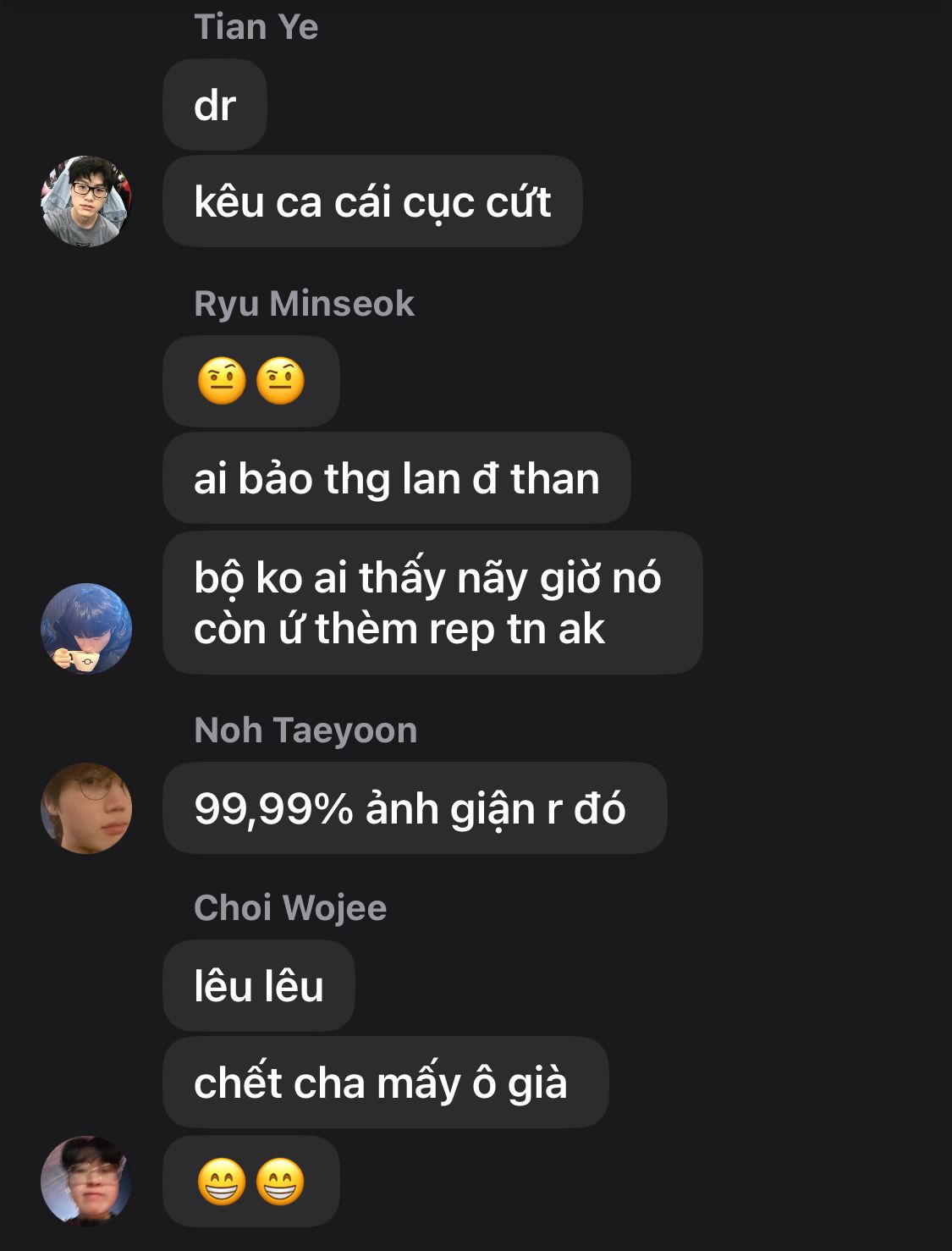Tap the second grinning emoji
The image size is (952, 1251).
(x=280, y=1181)
